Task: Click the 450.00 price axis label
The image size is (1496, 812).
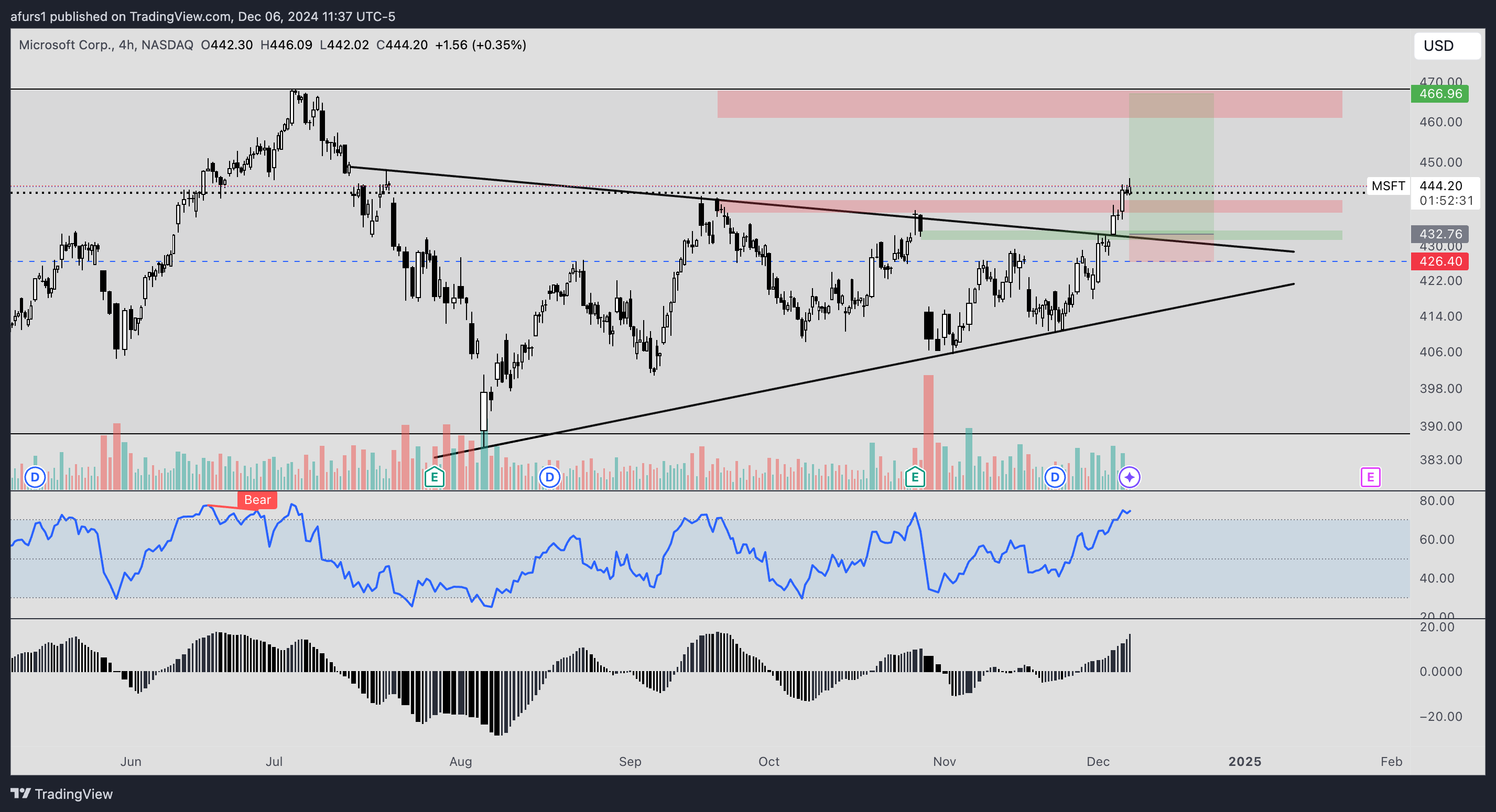Action: 1441,162
